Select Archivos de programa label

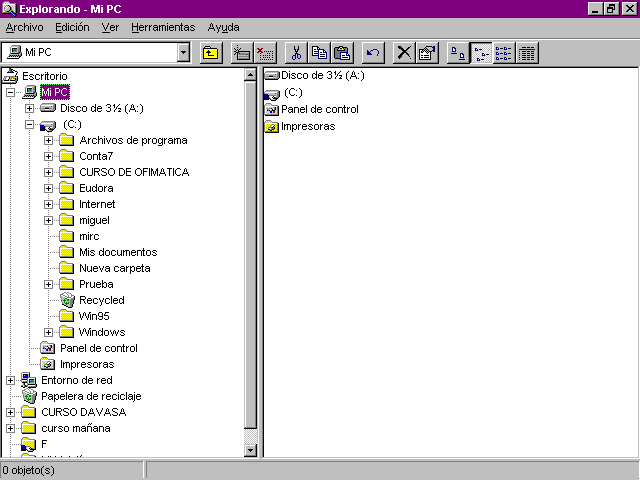pos(133,140)
